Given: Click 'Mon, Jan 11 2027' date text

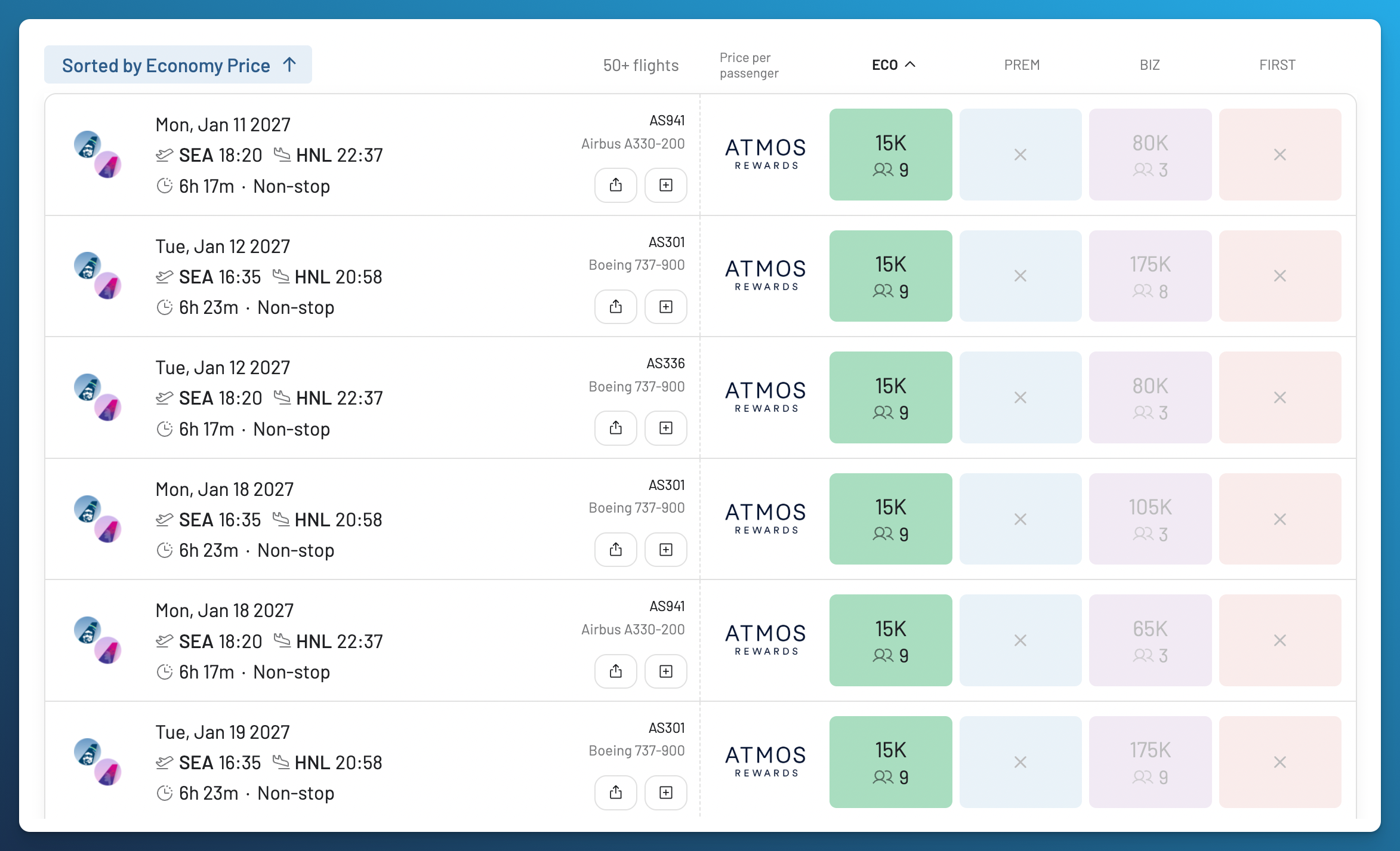Looking at the screenshot, I should coord(223,124).
